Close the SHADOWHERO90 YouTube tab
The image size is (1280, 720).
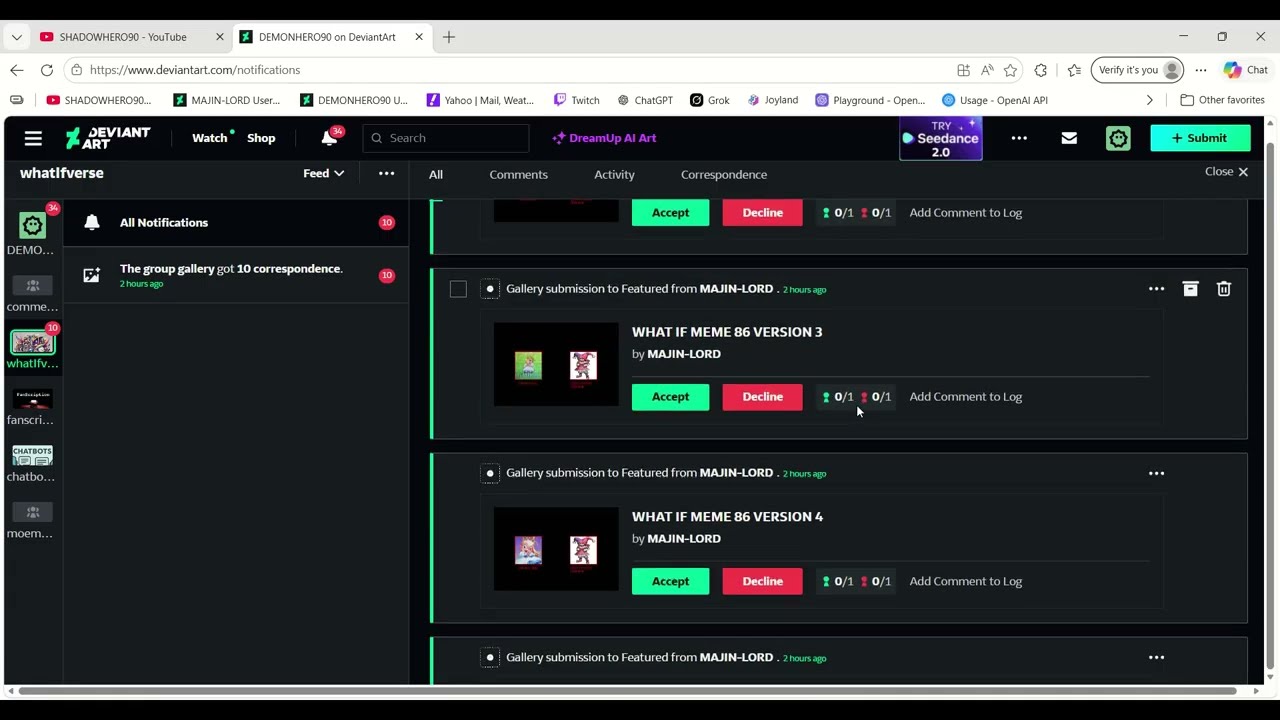[220, 37]
